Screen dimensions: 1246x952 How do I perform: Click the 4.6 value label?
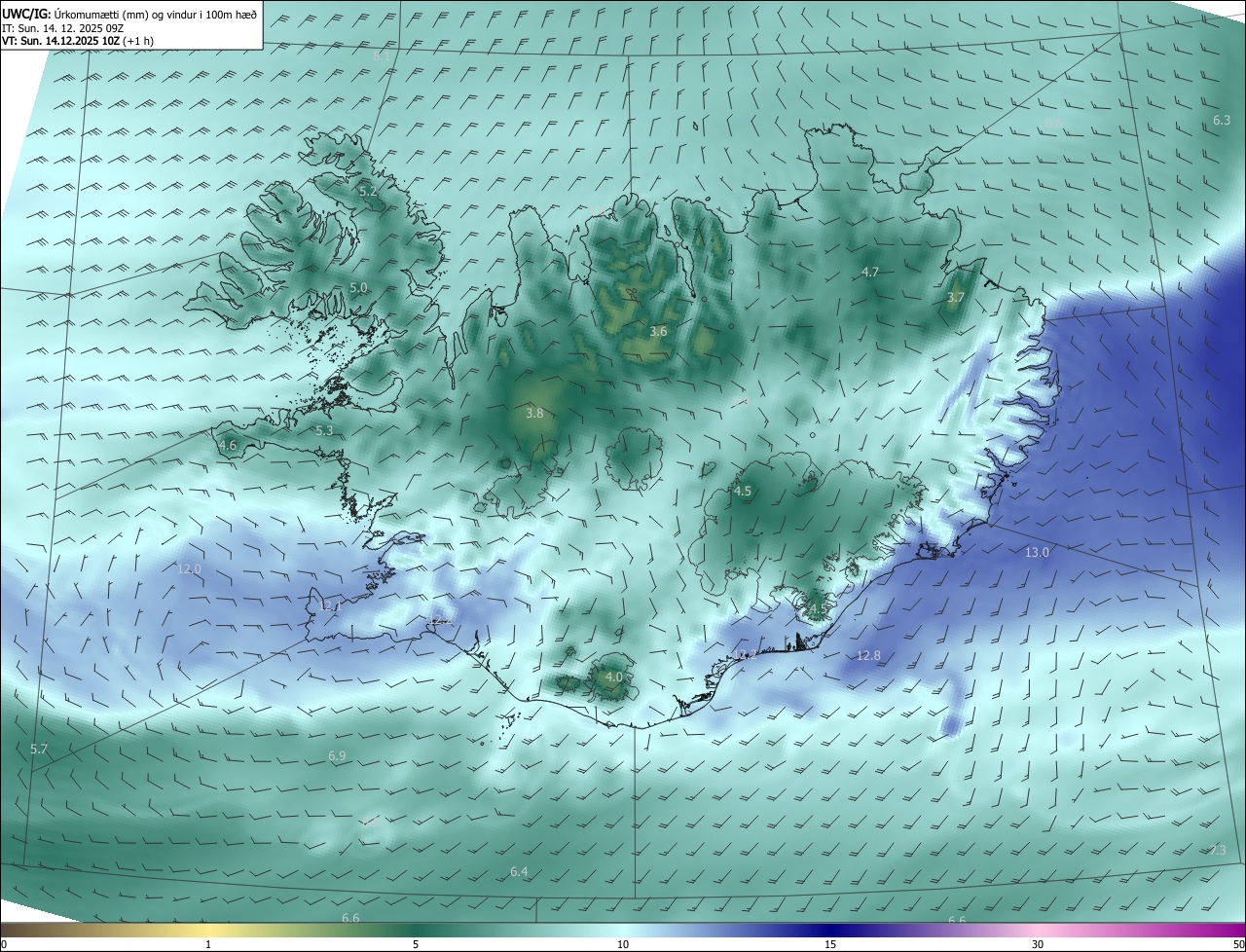(228, 446)
